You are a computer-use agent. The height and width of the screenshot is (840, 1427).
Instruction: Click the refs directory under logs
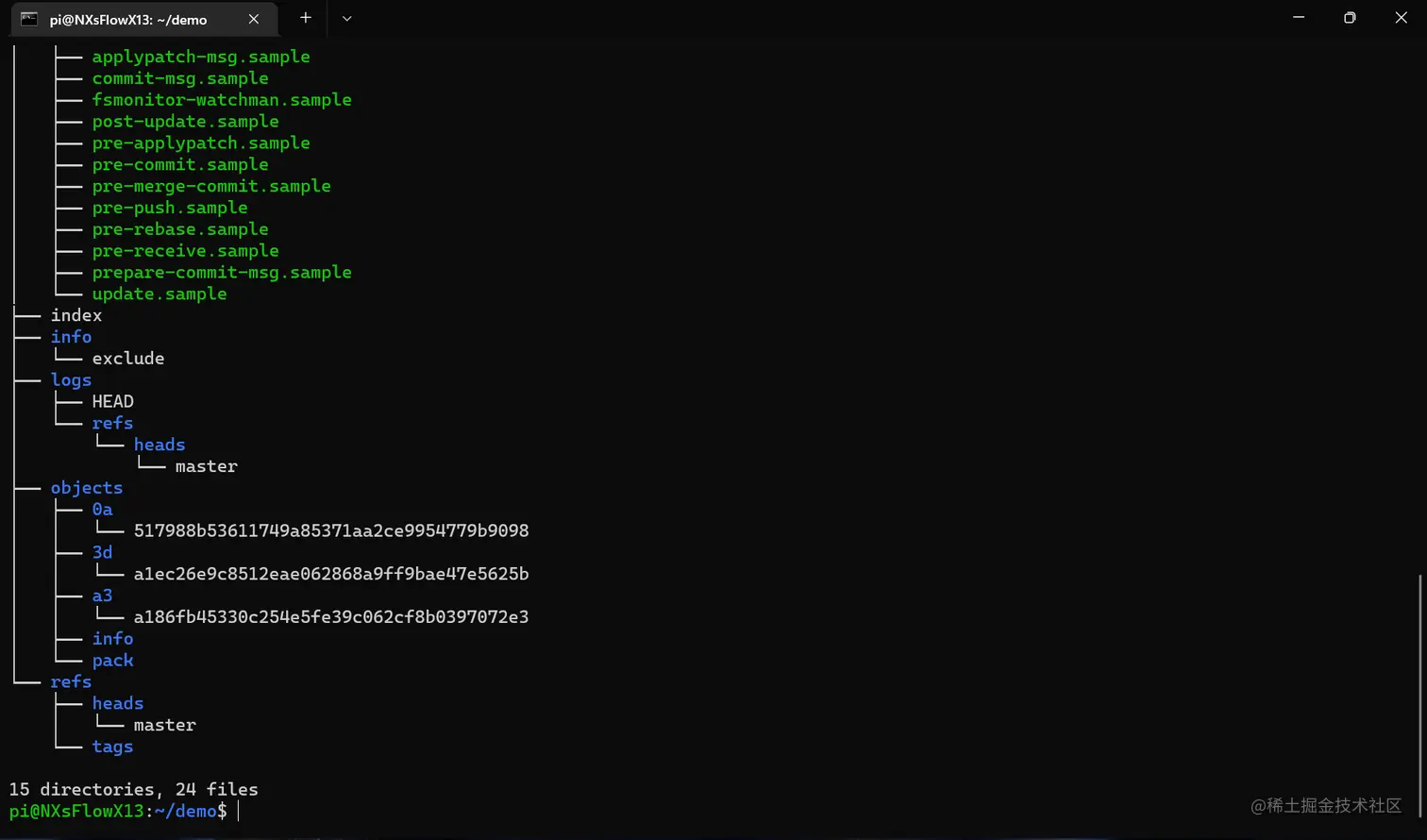(113, 423)
